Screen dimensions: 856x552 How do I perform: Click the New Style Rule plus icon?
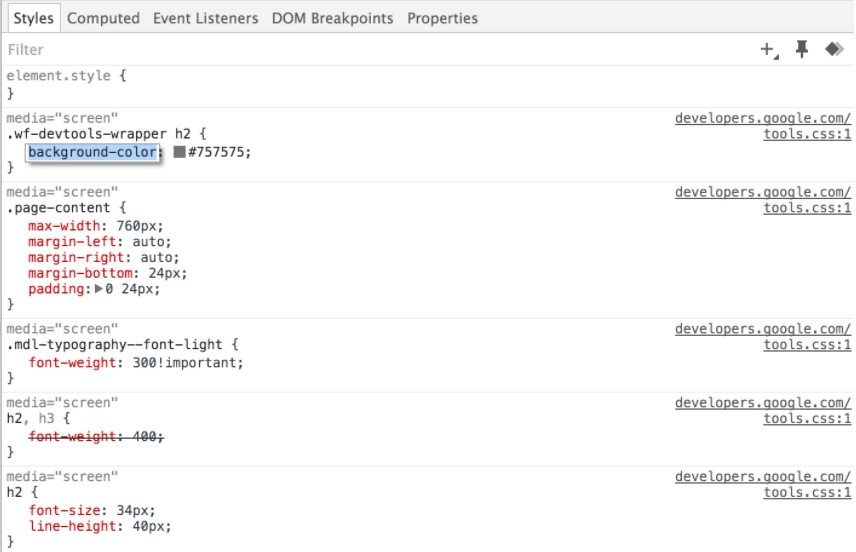coord(767,50)
